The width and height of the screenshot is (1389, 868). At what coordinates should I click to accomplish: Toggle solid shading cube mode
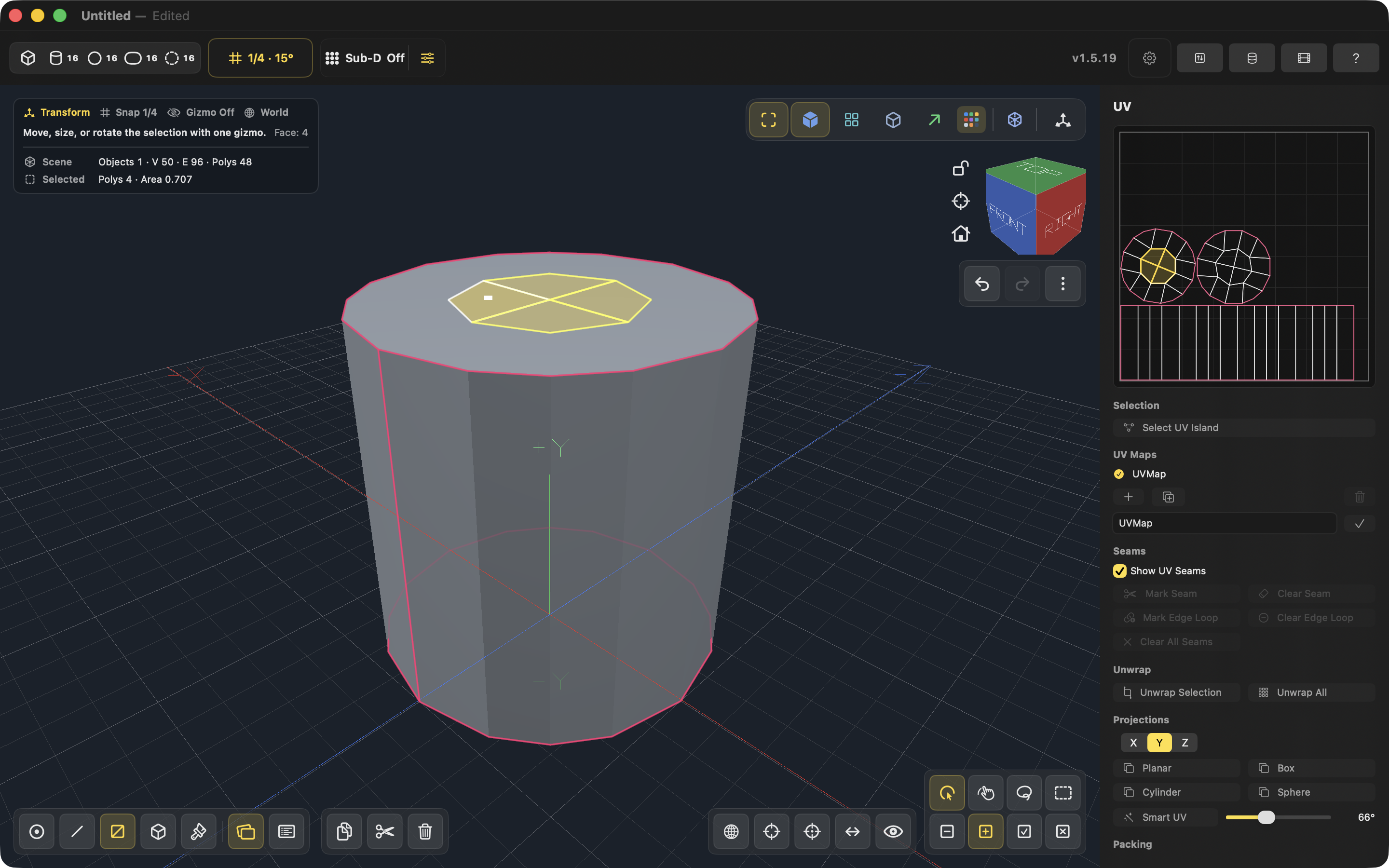(x=810, y=120)
